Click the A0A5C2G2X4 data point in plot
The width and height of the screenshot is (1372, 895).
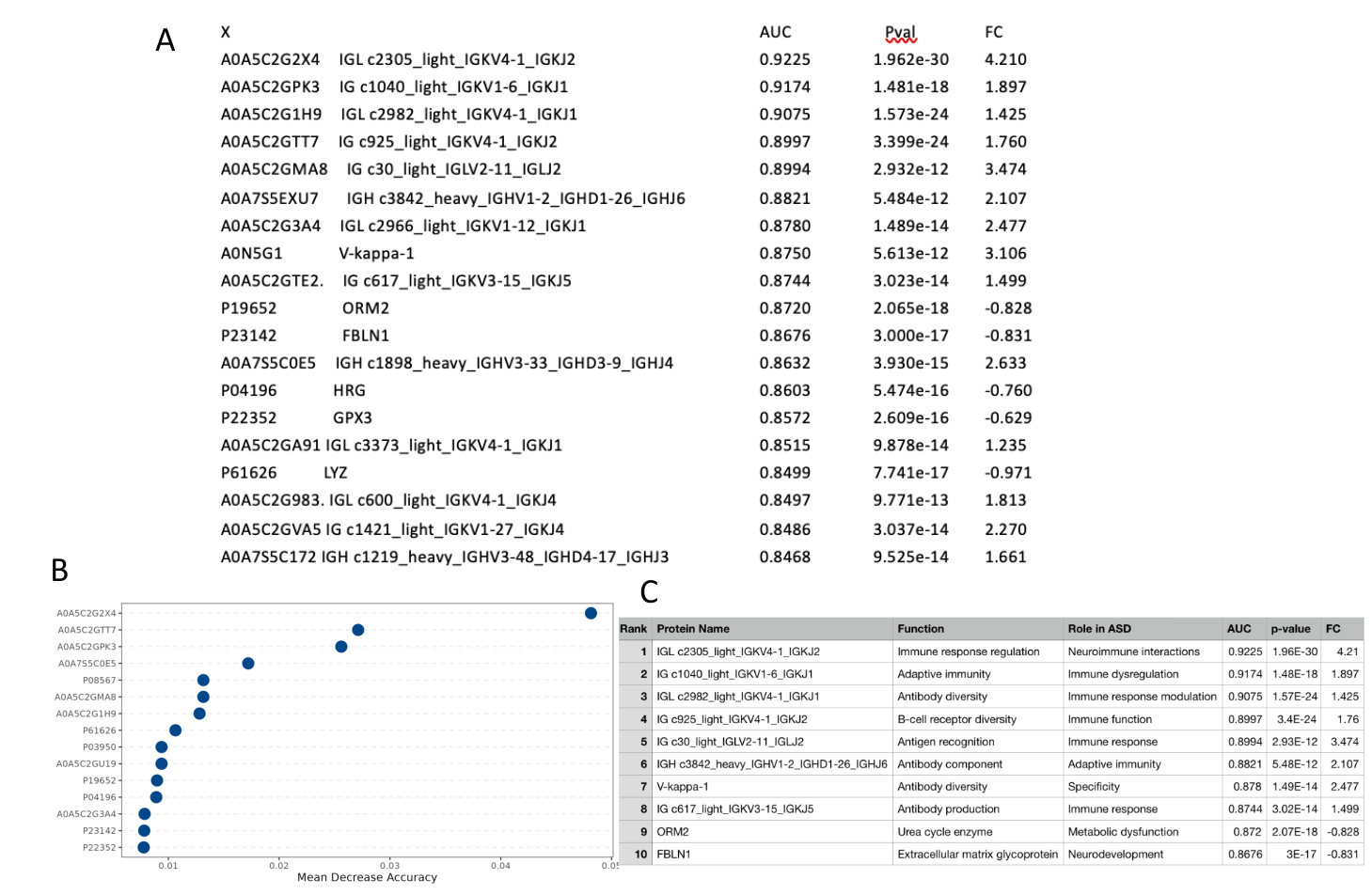pos(591,613)
